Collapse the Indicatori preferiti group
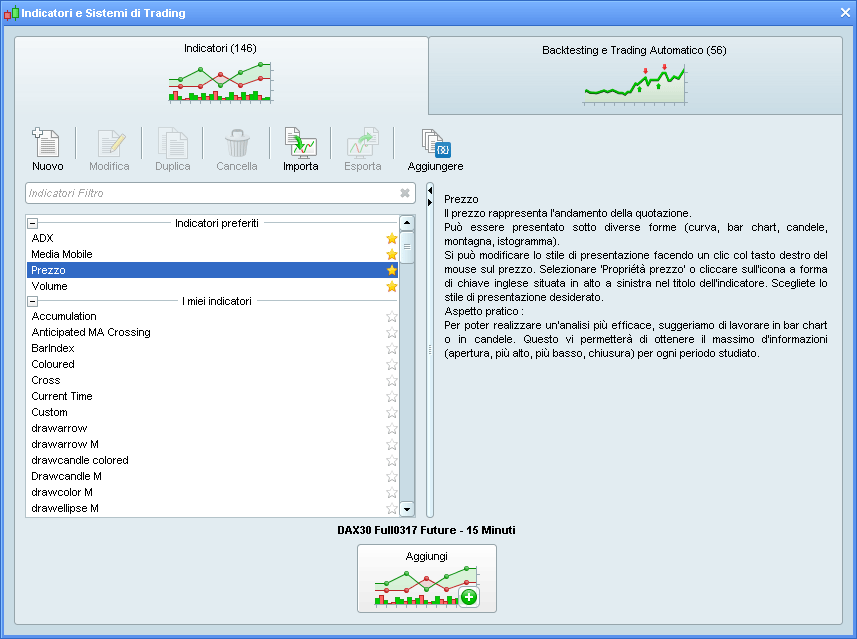The image size is (857, 639). (33, 223)
